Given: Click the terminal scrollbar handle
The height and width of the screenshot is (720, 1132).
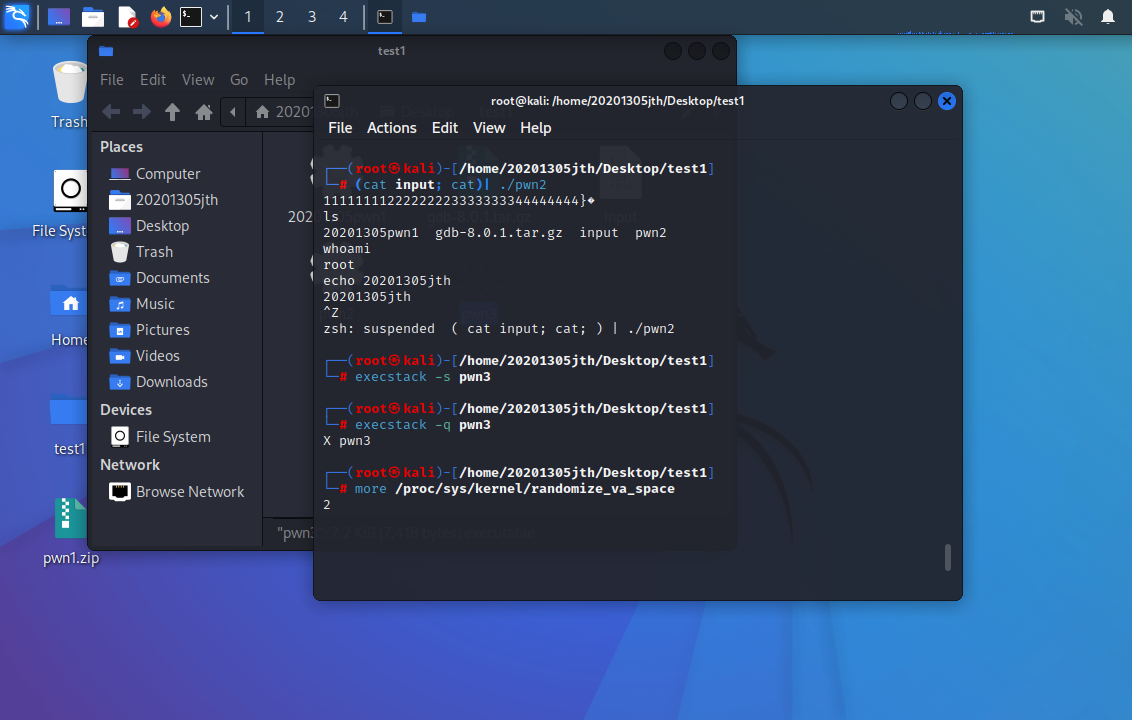Looking at the screenshot, I should coord(947,558).
